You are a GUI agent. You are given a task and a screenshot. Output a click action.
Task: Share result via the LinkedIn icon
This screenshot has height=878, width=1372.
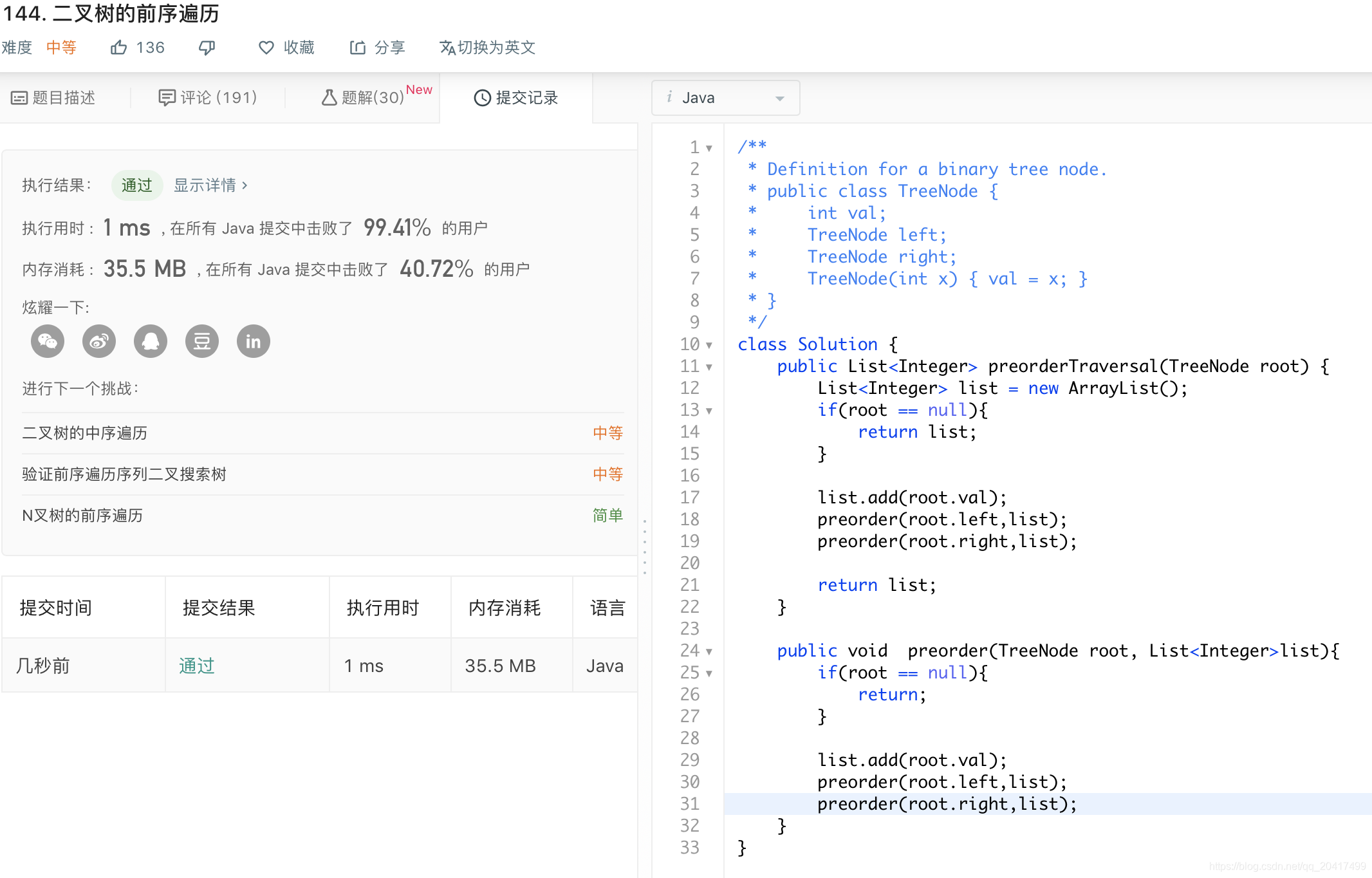pos(253,341)
